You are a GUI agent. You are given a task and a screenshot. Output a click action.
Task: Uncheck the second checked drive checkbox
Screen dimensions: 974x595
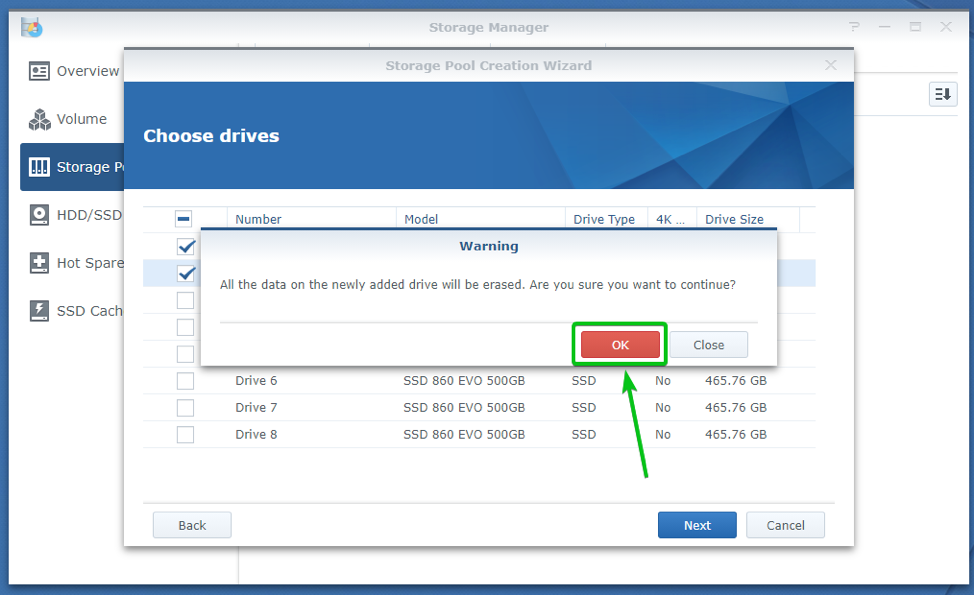(186, 273)
